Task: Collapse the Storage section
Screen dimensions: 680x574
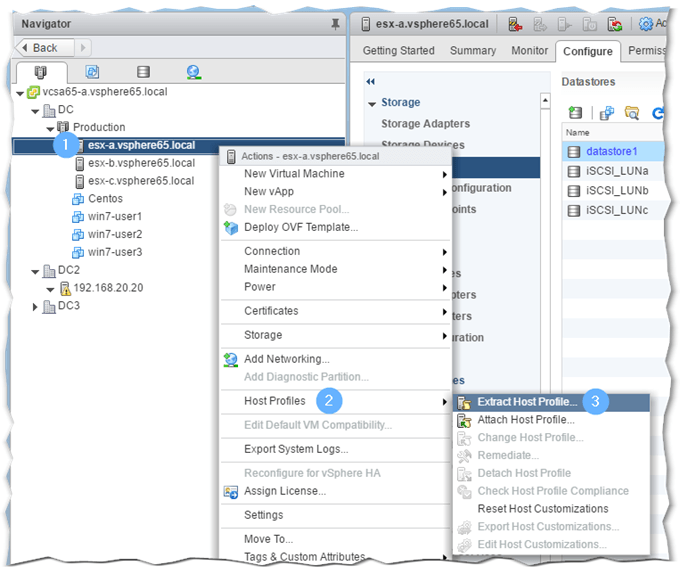Action: tap(372, 104)
